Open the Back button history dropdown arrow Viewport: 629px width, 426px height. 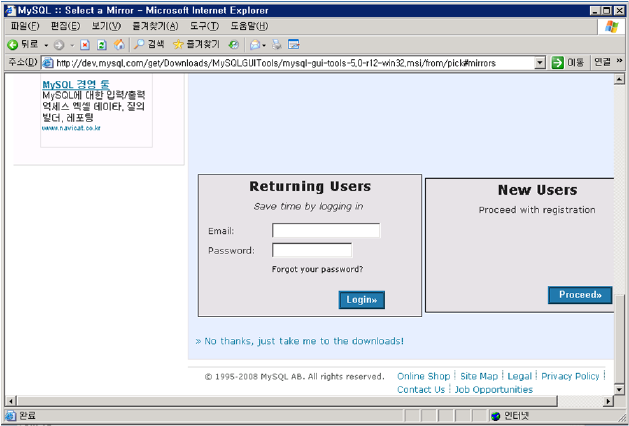[x=46, y=45]
